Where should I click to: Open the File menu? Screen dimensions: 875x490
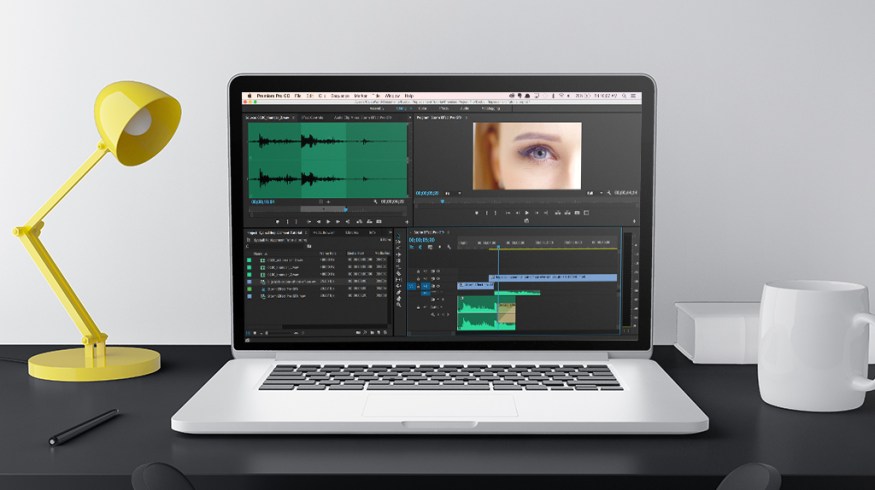pyautogui.click(x=297, y=96)
